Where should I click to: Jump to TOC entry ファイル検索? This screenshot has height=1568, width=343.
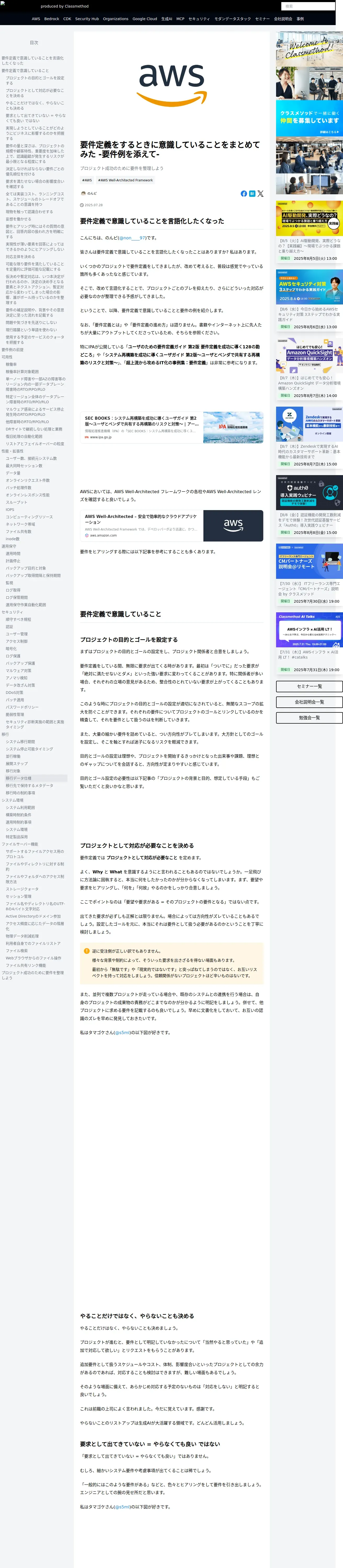click(16, 950)
